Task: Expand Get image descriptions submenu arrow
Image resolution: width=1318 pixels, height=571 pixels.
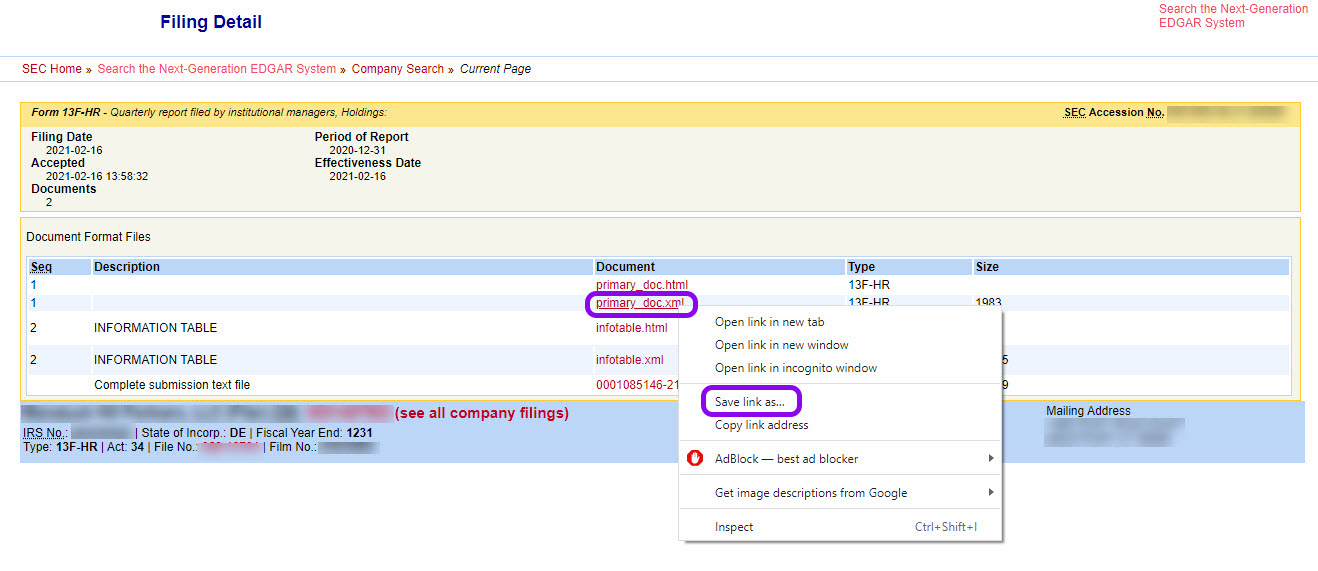Action: [991, 492]
